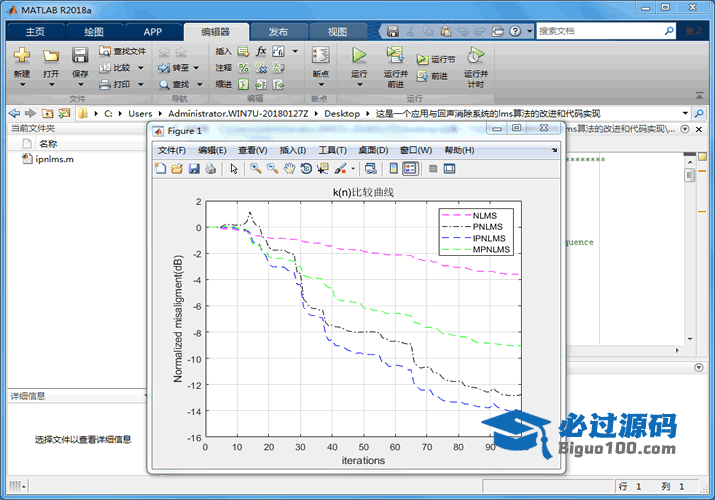Open the 新建 dropdown arrow

point(22,84)
